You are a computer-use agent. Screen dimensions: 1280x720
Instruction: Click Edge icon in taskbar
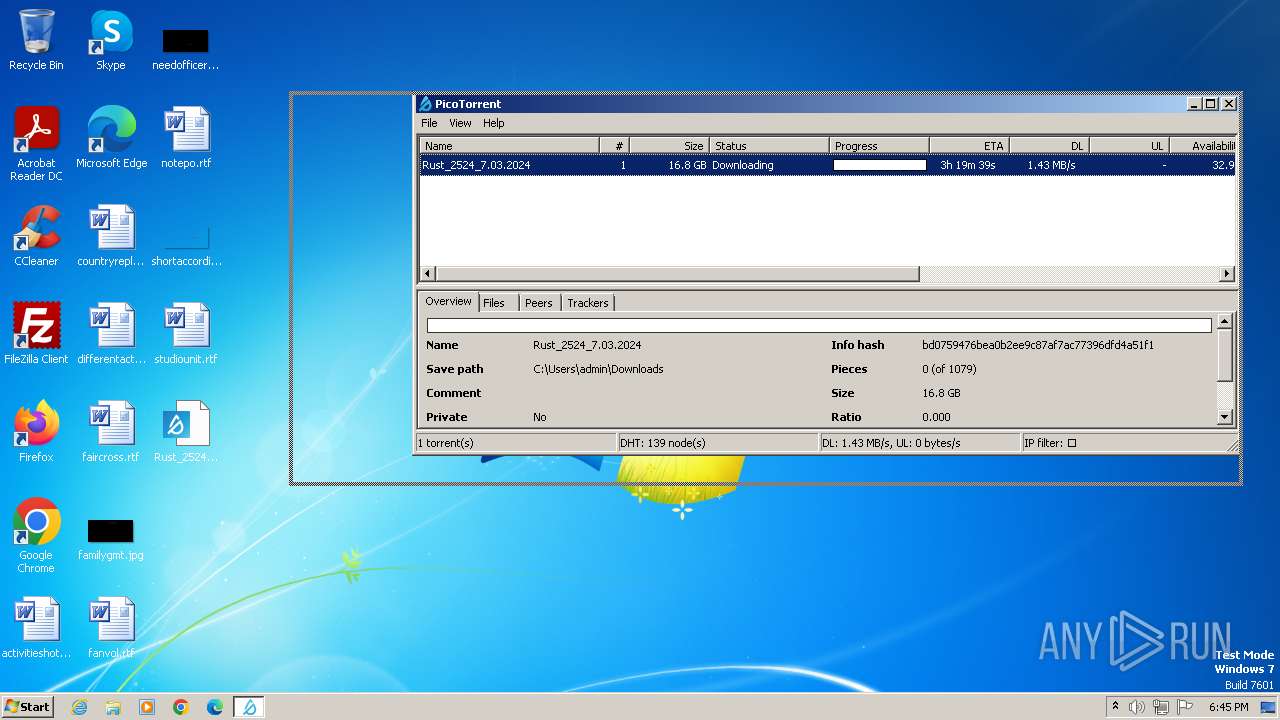click(215, 707)
